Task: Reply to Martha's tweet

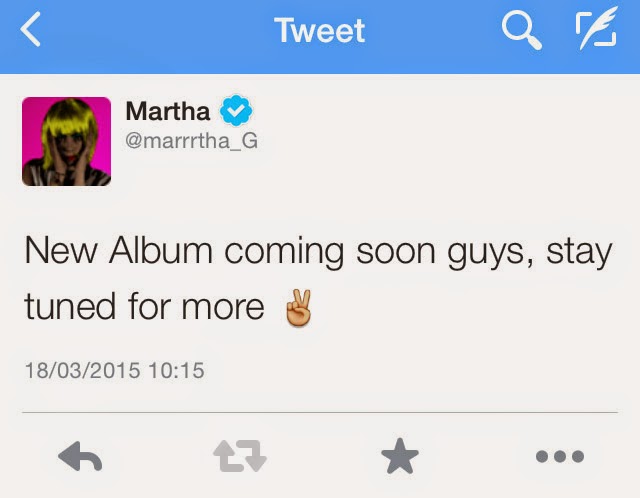Action: pos(80,456)
